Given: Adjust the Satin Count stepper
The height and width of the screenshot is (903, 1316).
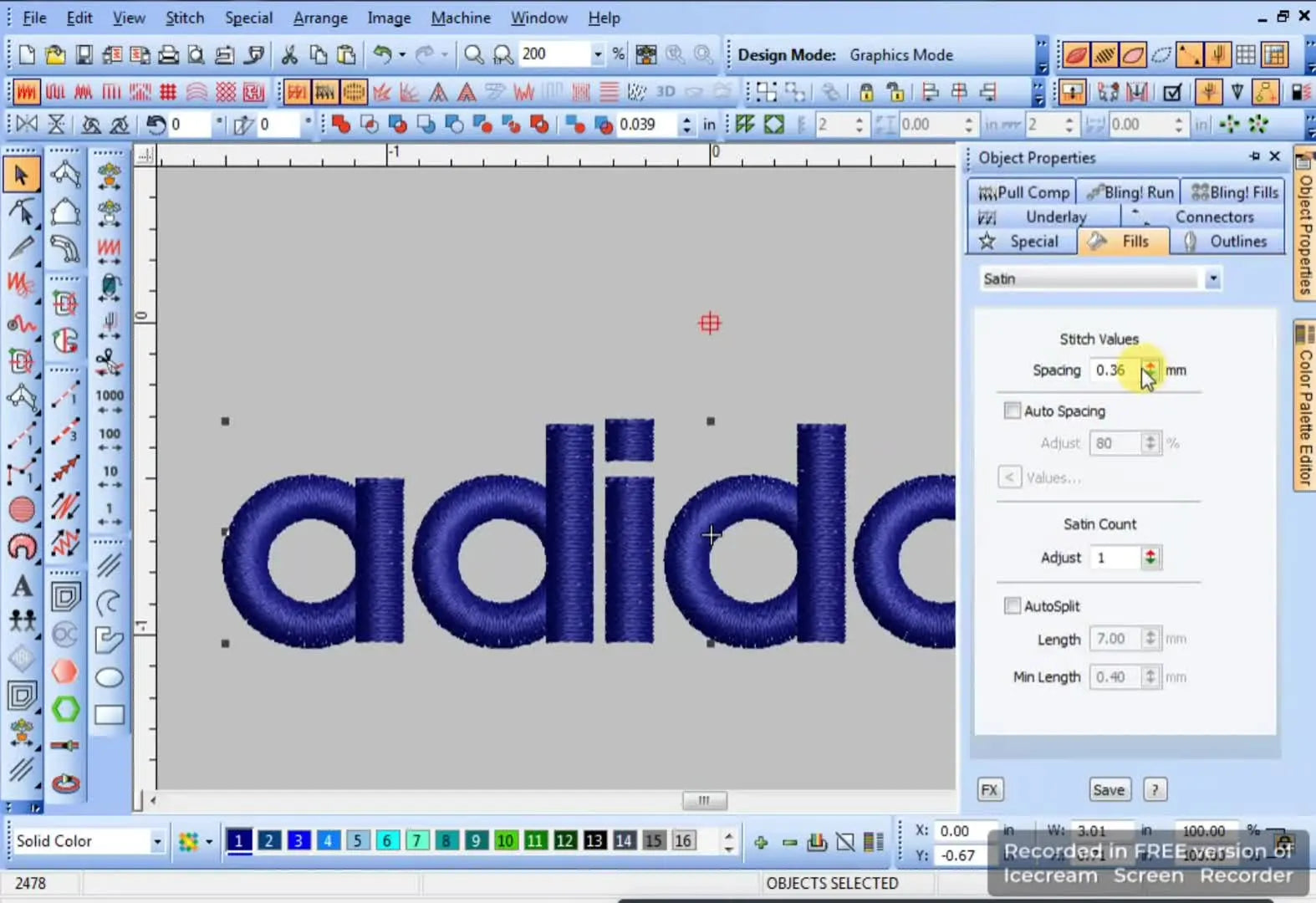Looking at the screenshot, I should click(1150, 557).
